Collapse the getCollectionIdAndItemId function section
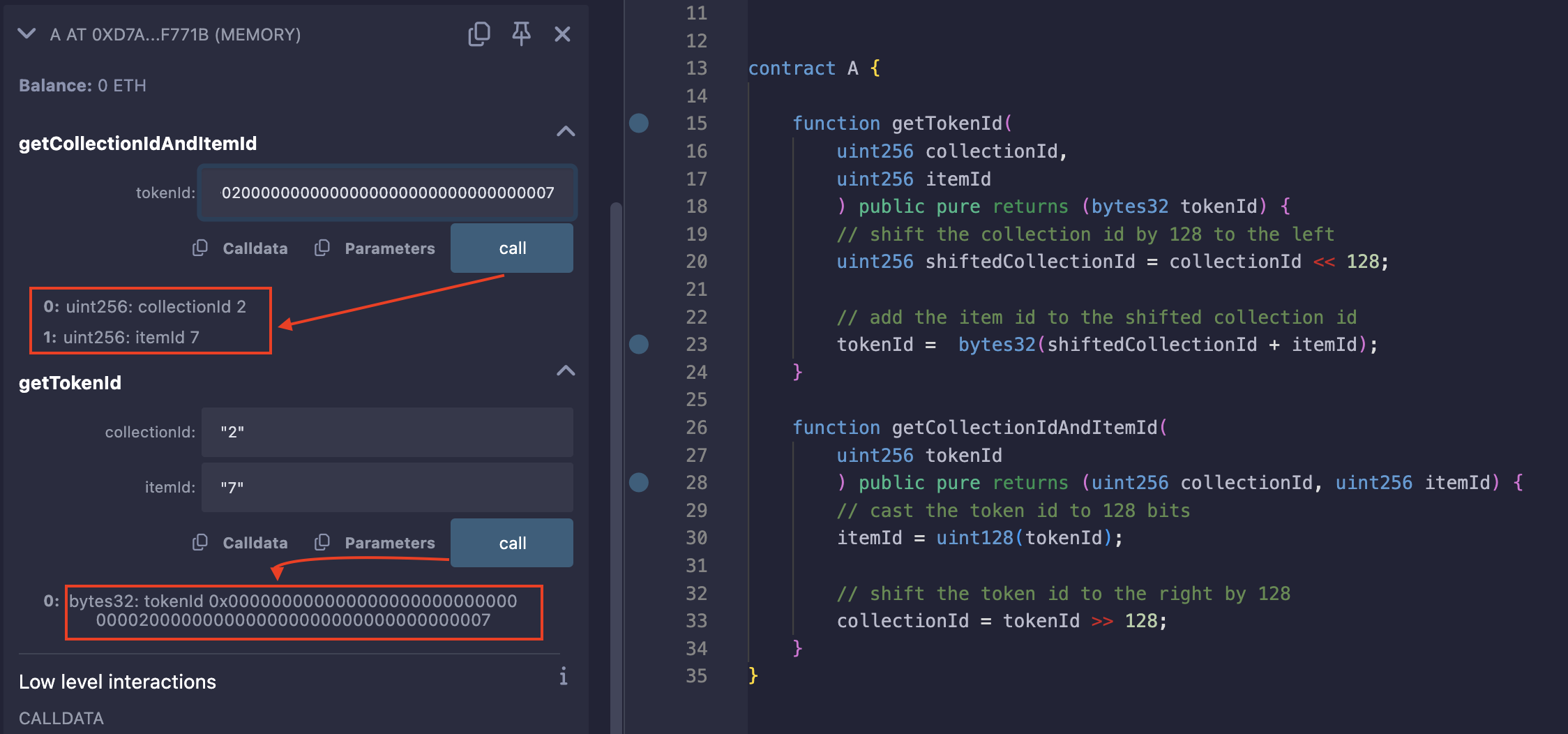 click(x=566, y=131)
